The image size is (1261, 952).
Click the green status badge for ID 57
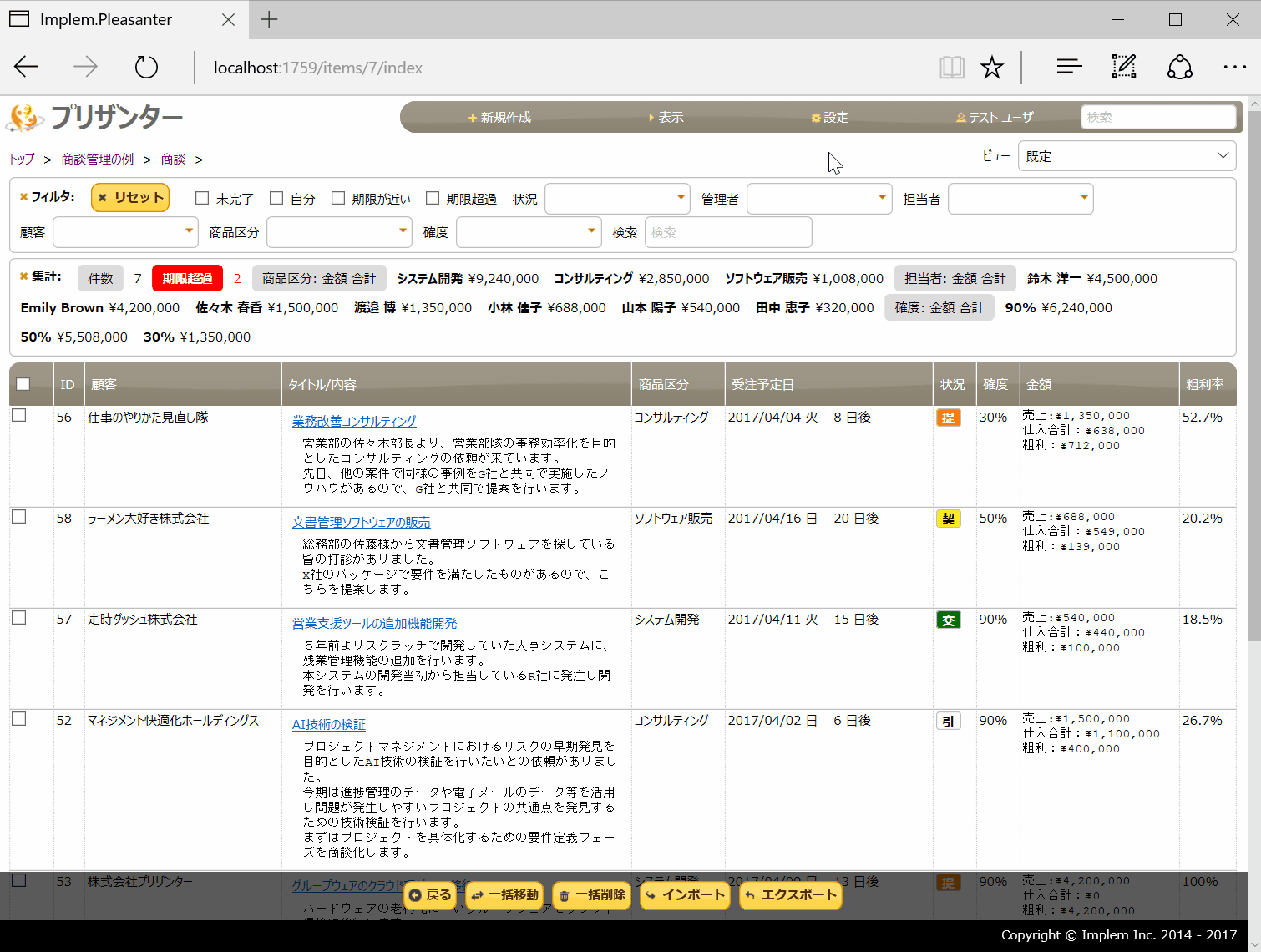[948, 620]
